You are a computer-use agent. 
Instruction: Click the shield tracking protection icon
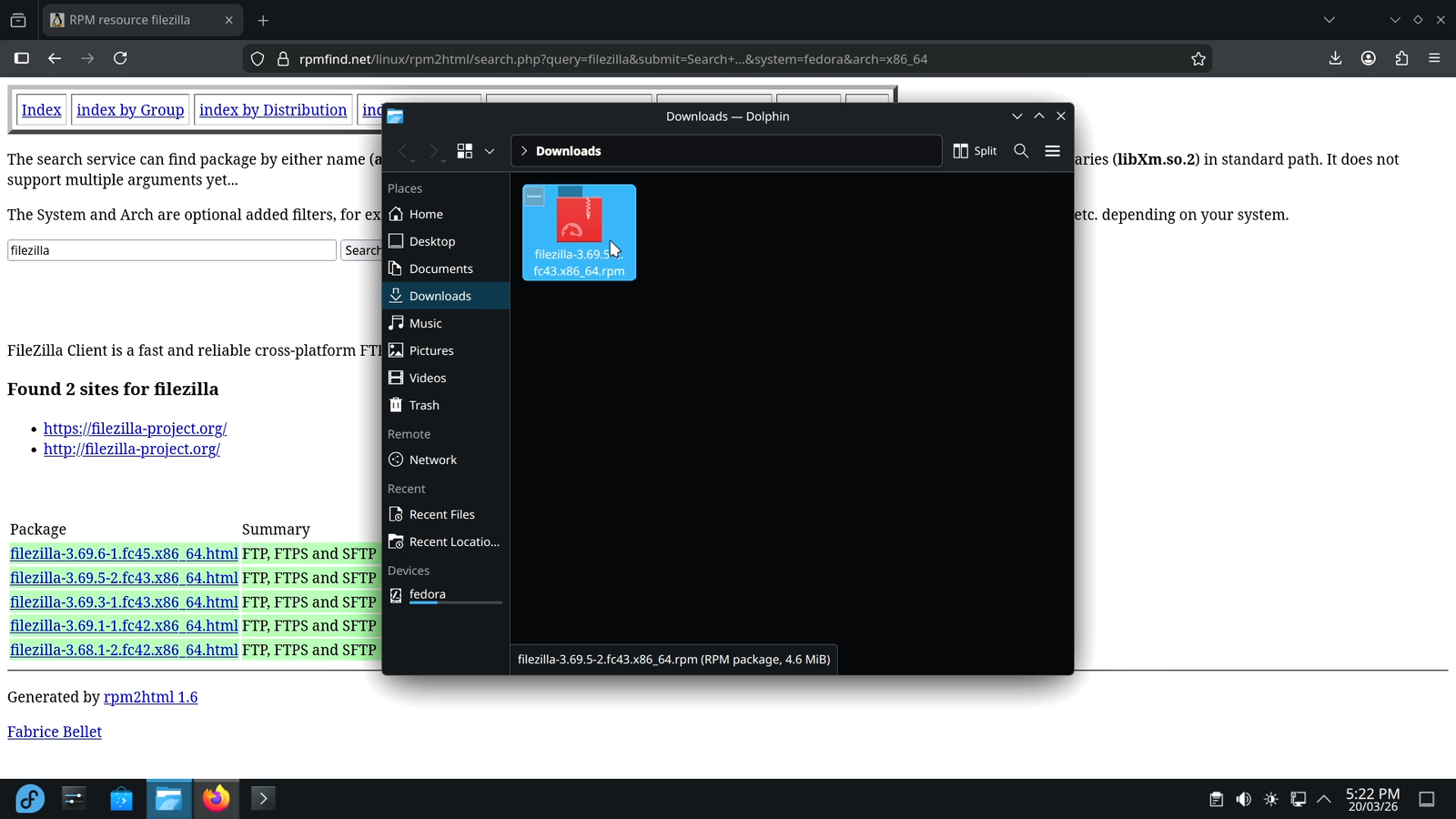[x=258, y=59]
